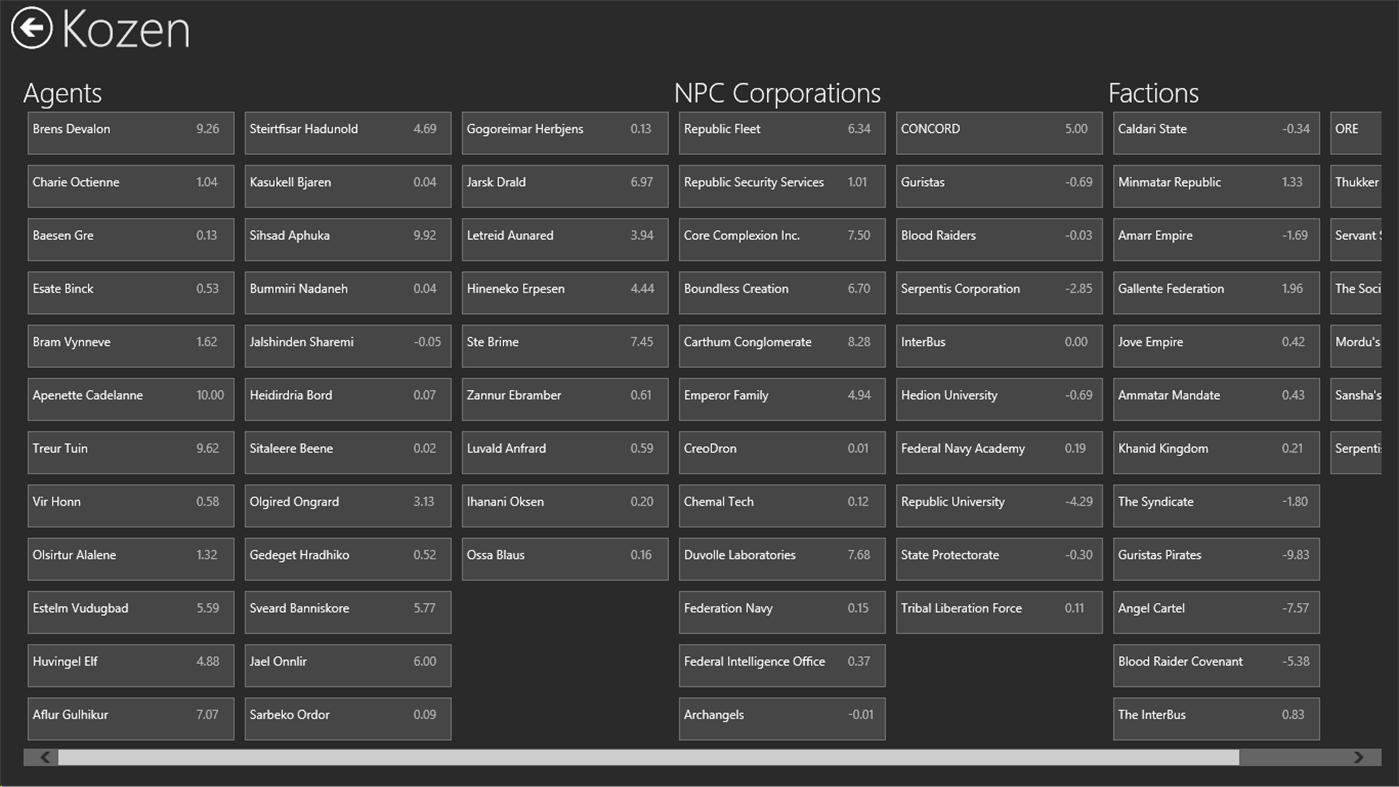This screenshot has height=787, width=1399.
Task: Select agent Treur Tuin
Action: [x=131, y=452]
